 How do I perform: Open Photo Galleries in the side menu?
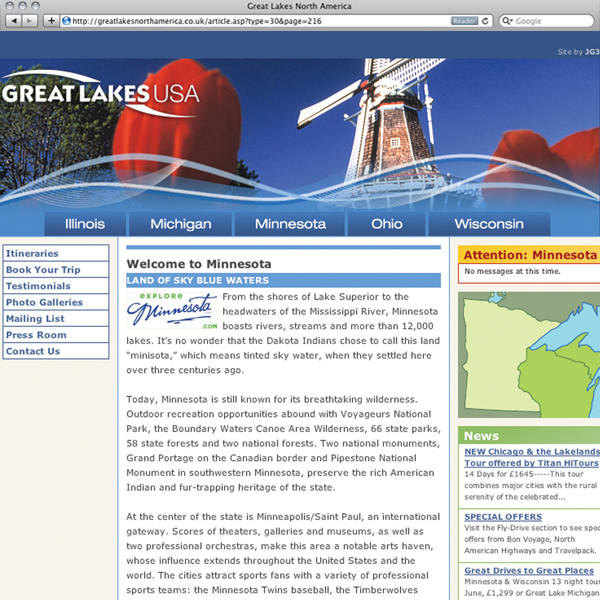point(56,302)
